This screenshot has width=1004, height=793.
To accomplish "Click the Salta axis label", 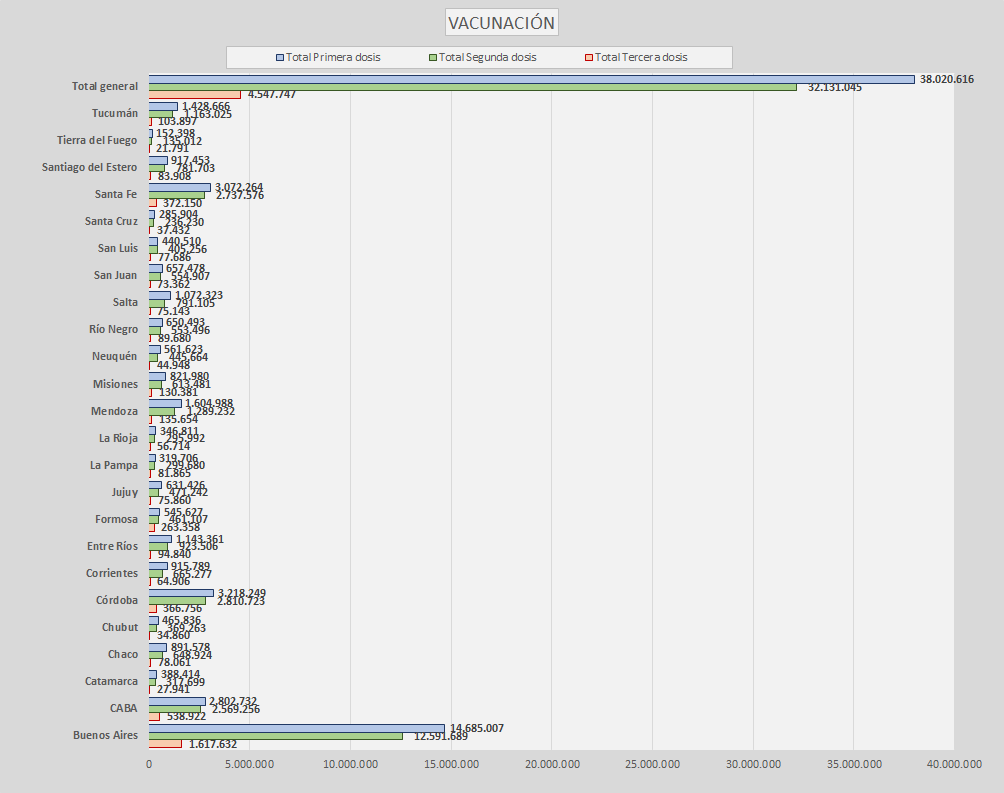I will click(x=125, y=302).
